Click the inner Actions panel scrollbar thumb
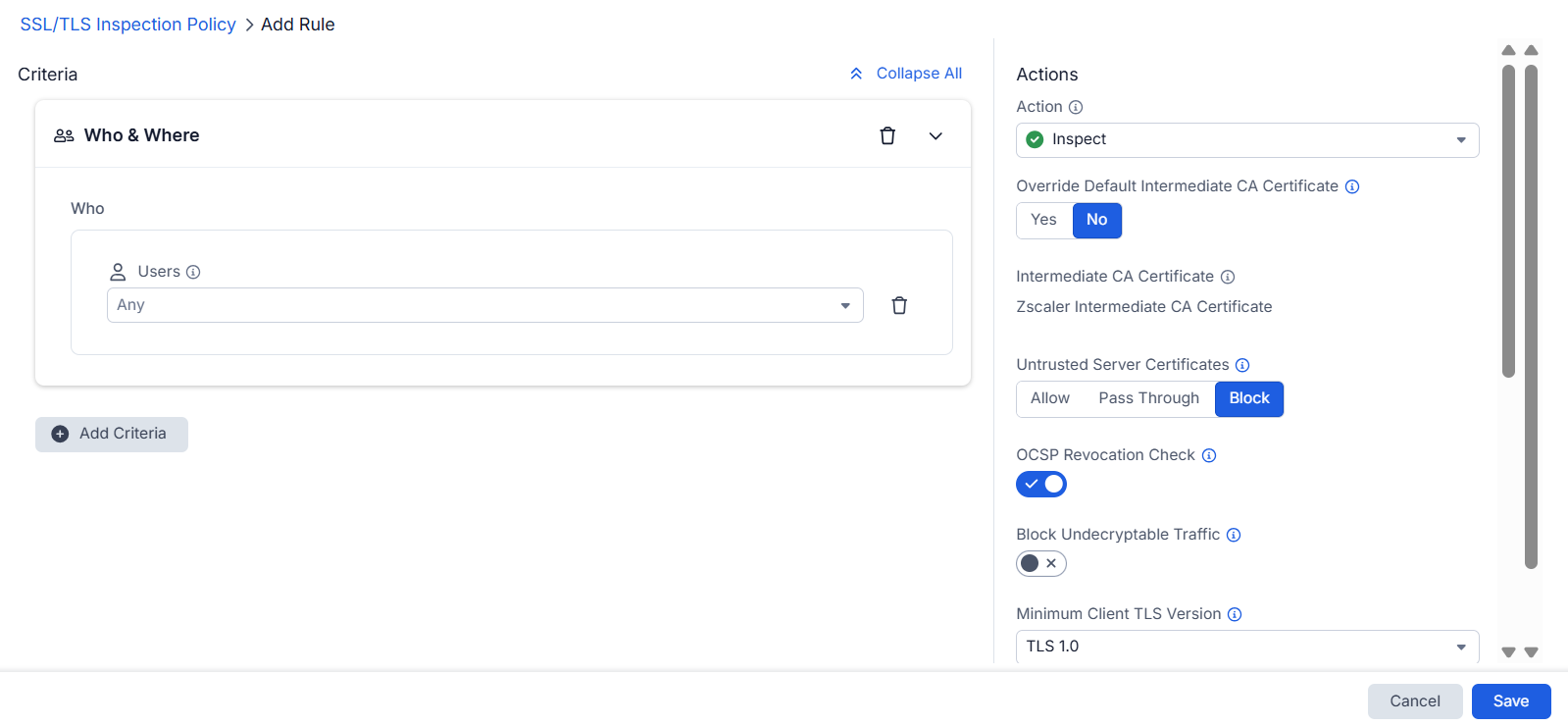Screen dimensions: 1568x726 click(x=1509, y=221)
